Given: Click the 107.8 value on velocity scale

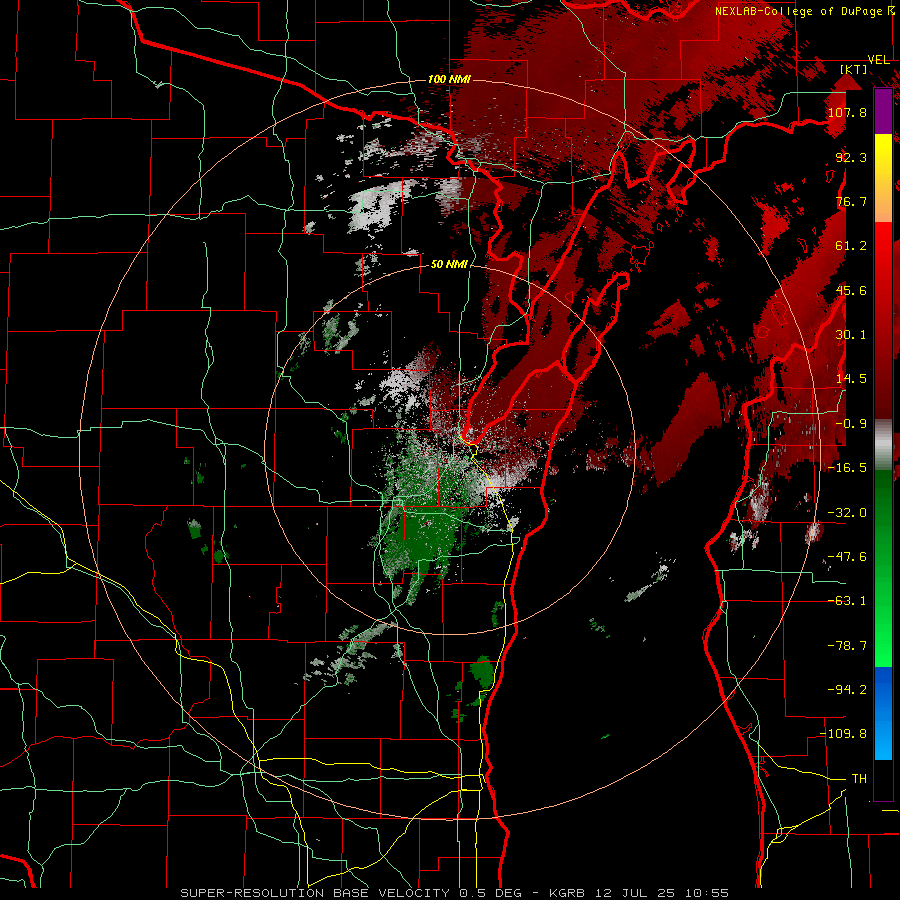Looking at the screenshot, I should coord(847,112).
